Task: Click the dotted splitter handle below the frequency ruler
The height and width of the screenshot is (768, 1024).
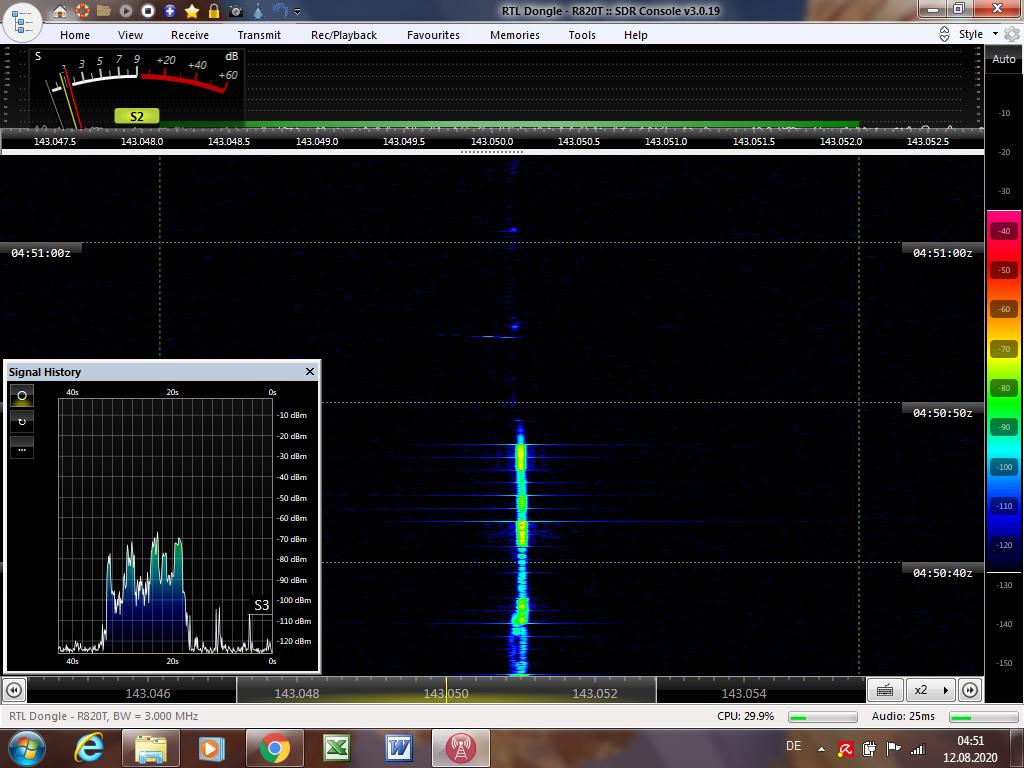Action: (492, 152)
